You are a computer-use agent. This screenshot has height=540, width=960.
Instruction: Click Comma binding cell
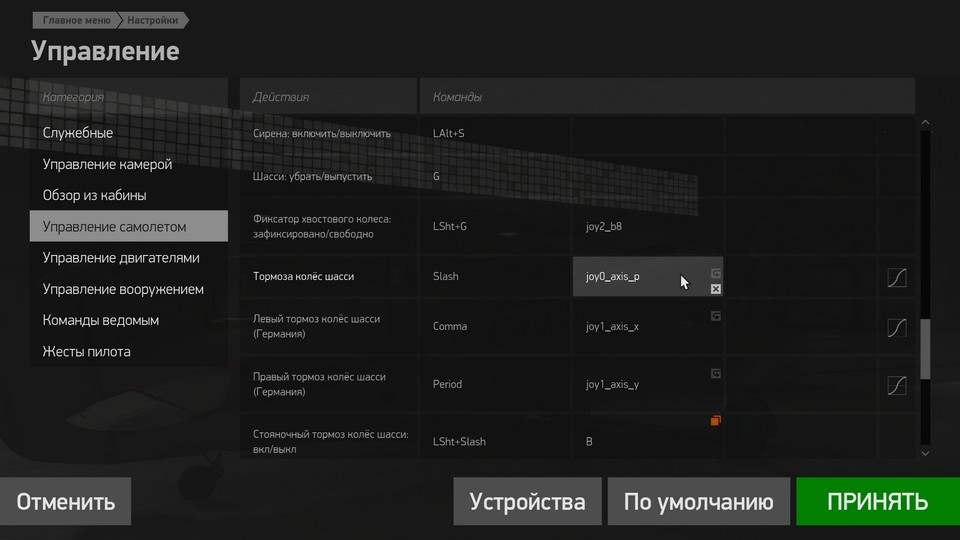pos(495,326)
